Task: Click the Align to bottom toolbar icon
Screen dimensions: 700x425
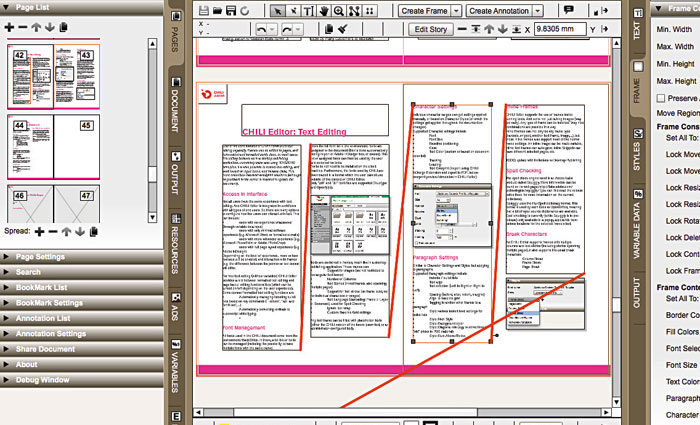Action: (516, 29)
